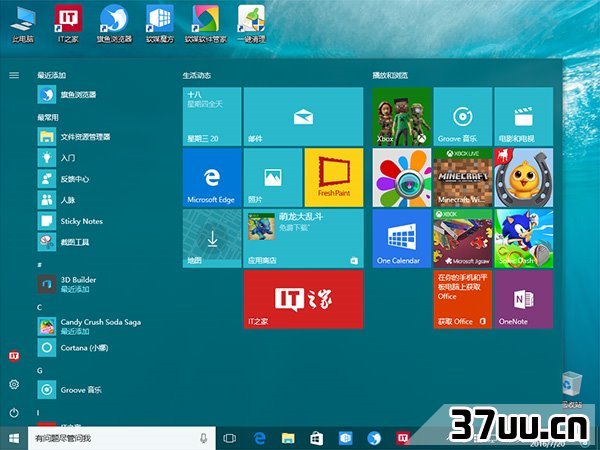Image resolution: width=600 pixels, height=450 pixels.
Task: Open the Xbox tile
Action: point(402,116)
